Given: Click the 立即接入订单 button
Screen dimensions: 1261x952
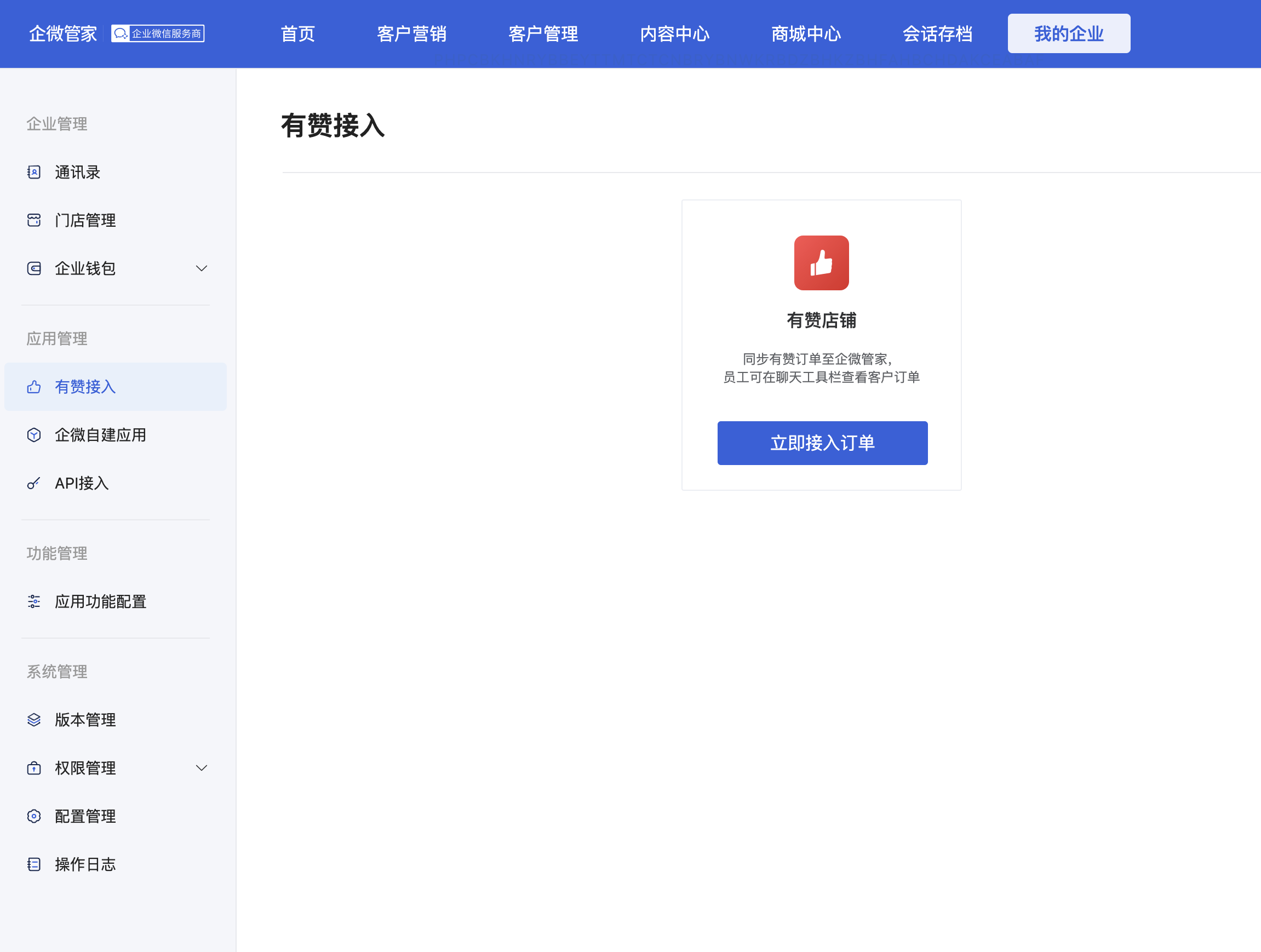Looking at the screenshot, I should tap(822, 443).
